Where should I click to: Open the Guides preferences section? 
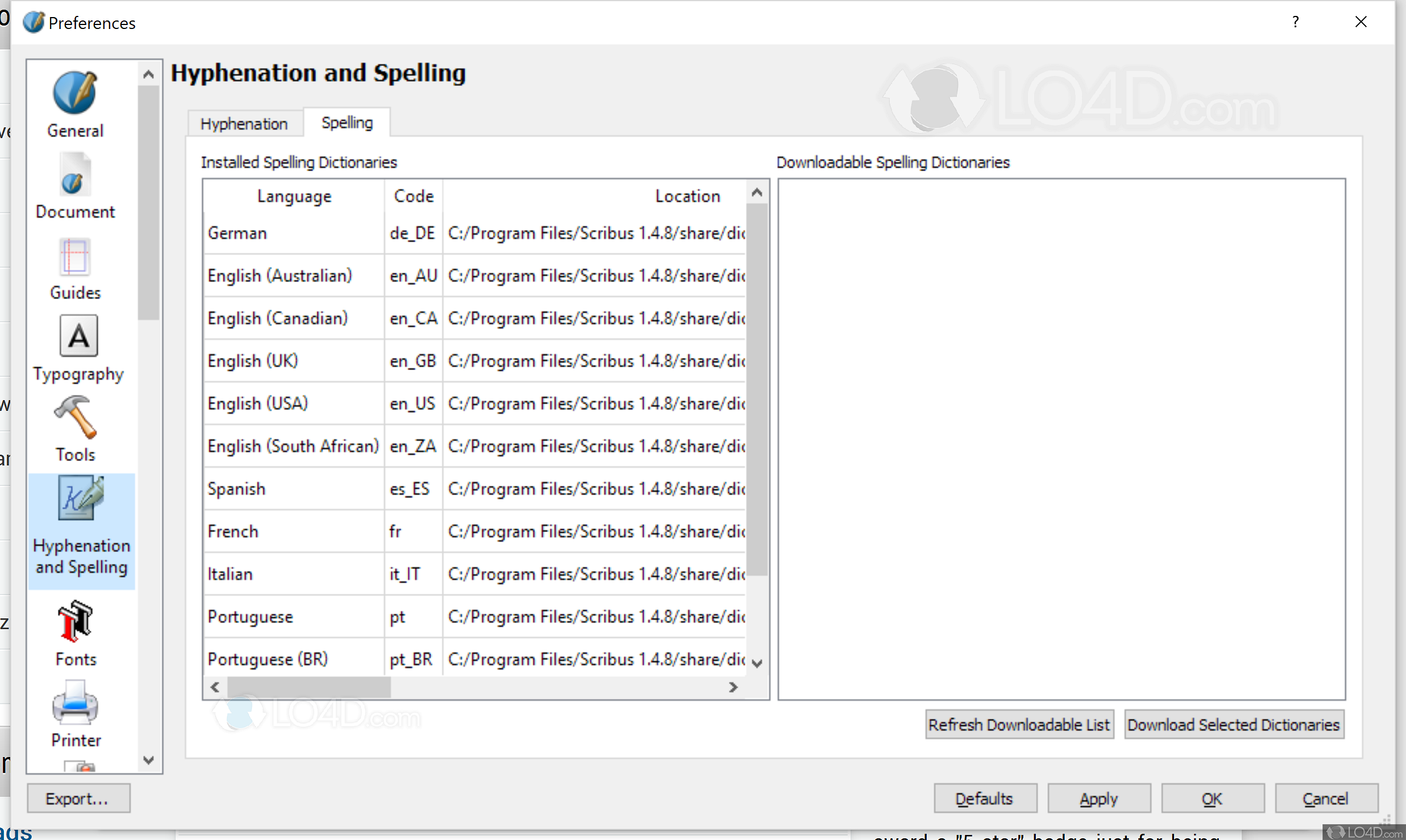[75, 268]
